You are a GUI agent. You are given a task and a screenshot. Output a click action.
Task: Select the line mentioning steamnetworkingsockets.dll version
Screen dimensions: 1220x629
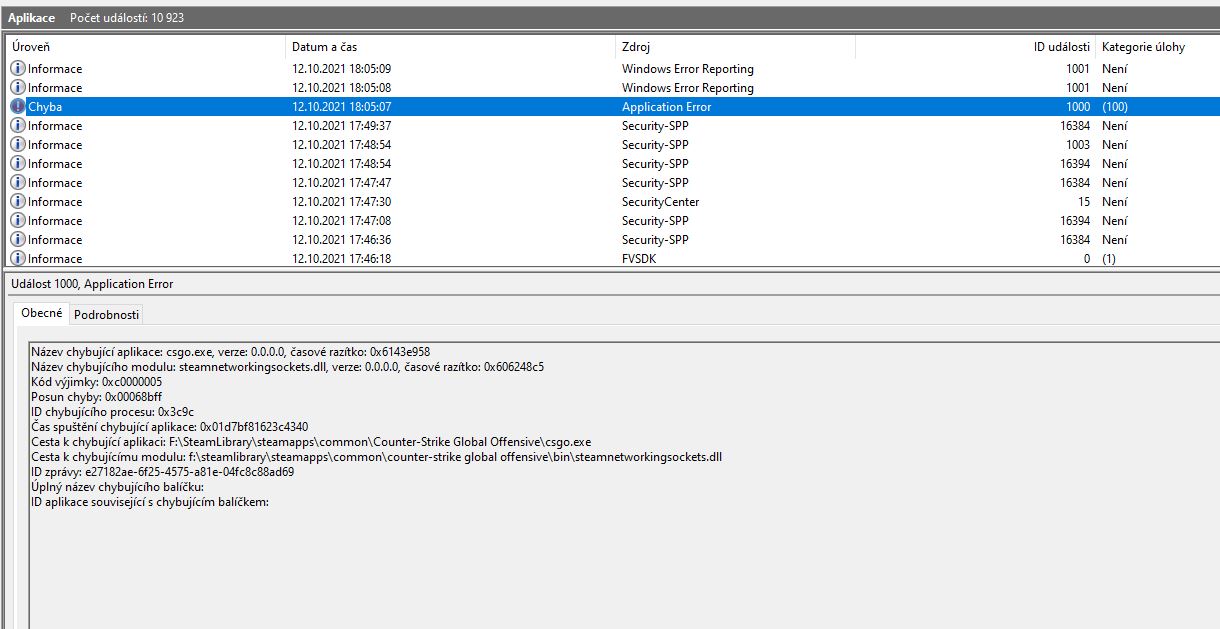tap(288, 367)
